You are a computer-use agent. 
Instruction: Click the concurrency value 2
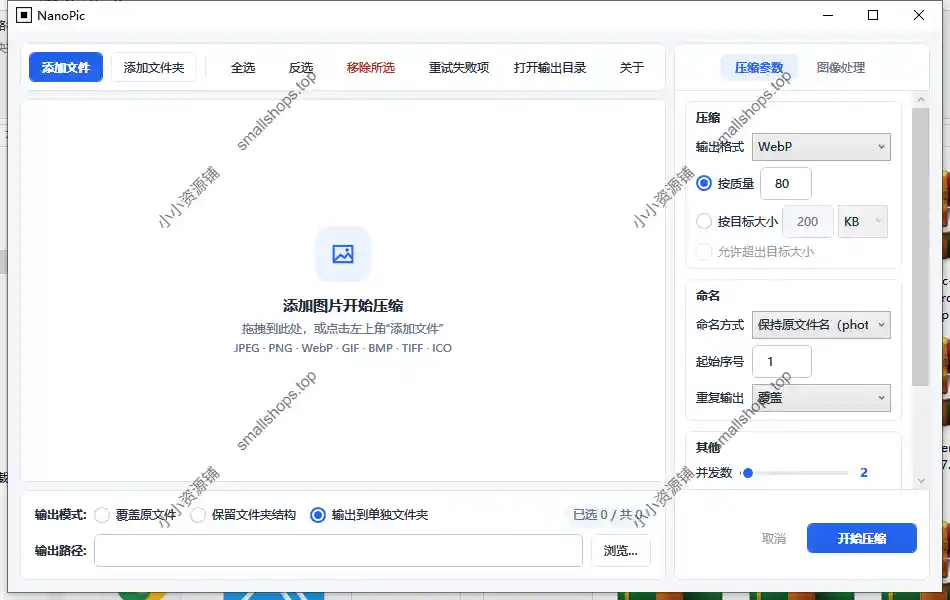click(864, 473)
